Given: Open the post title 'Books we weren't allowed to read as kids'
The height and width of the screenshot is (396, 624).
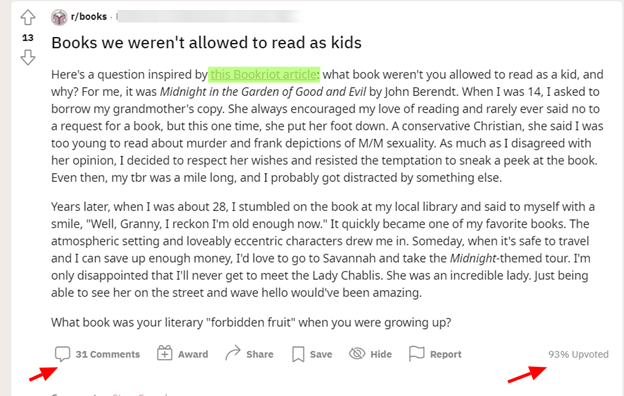Looking at the screenshot, I should tap(206, 43).
